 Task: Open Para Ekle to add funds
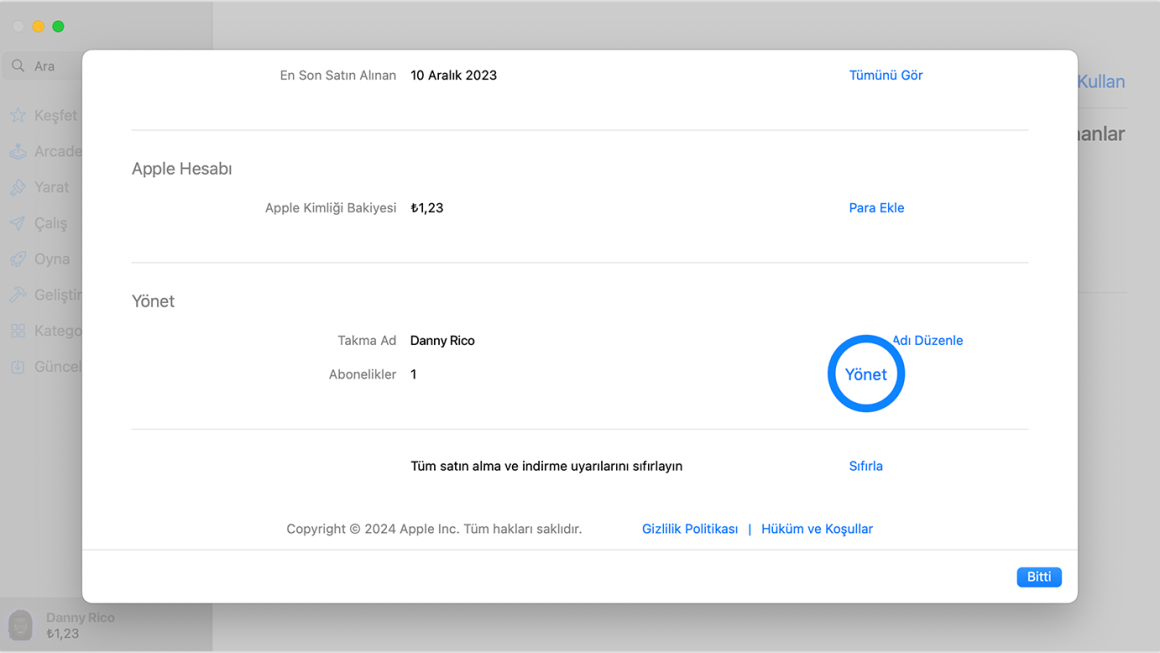pyautogui.click(x=876, y=208)
